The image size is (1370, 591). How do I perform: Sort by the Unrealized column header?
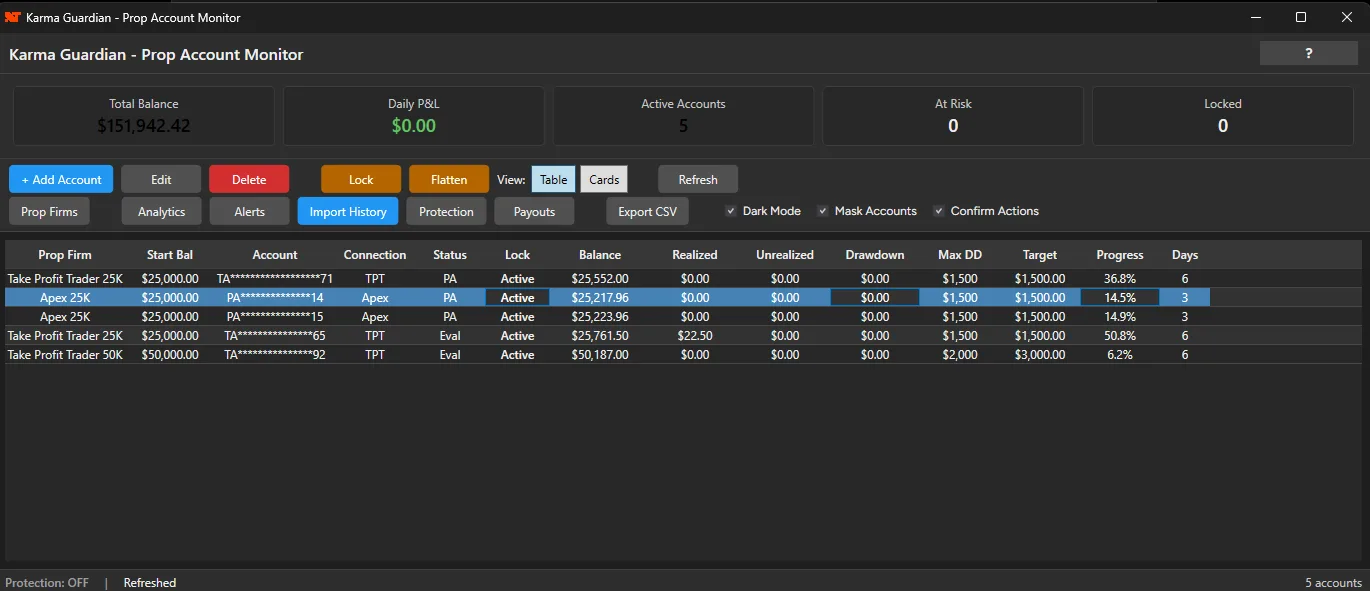pyautogui.click(x=785, y=255)
